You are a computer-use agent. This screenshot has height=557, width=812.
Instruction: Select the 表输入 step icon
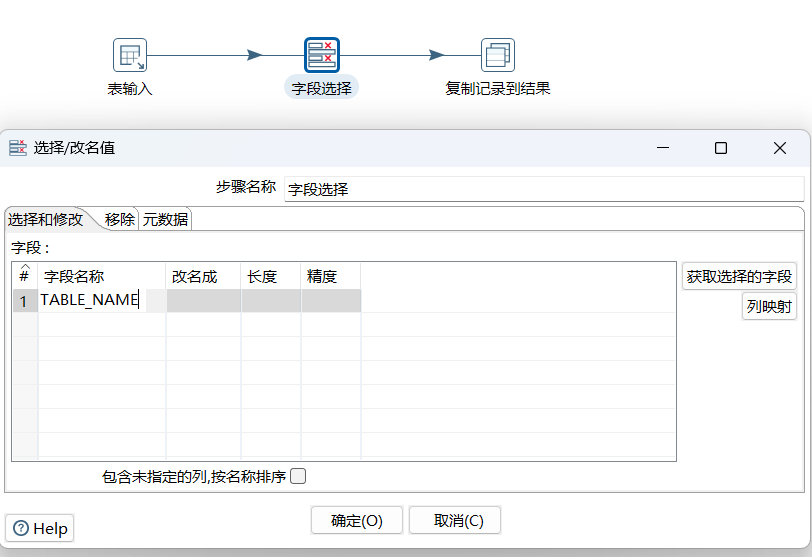[130, 55]
